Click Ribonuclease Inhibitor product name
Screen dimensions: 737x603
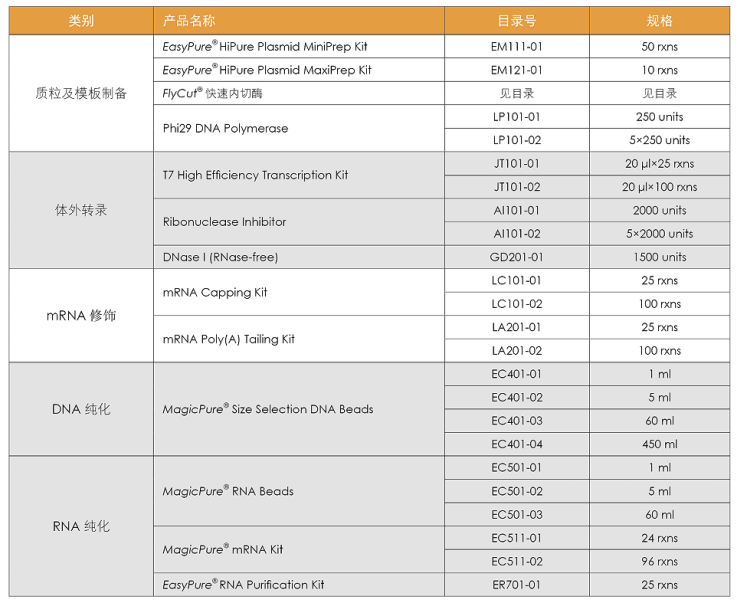[224, 222]
